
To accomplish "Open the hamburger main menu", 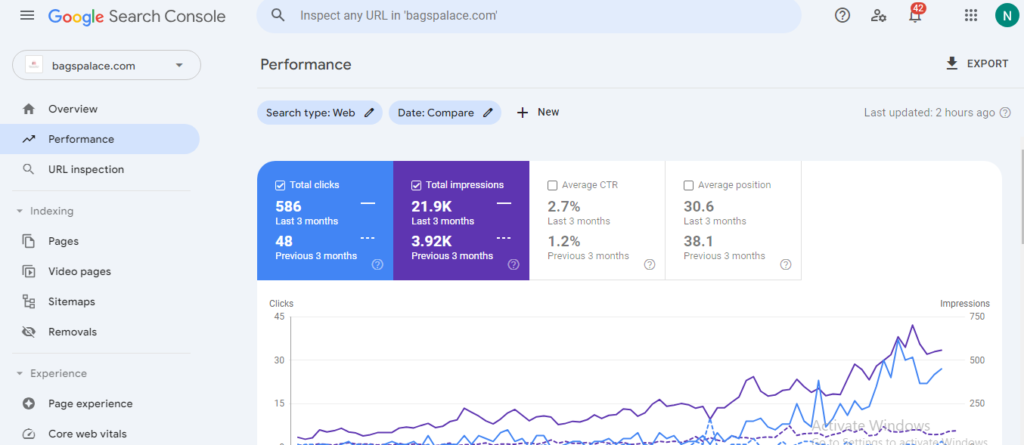I will pyautogui.click(x=27, y=16).
